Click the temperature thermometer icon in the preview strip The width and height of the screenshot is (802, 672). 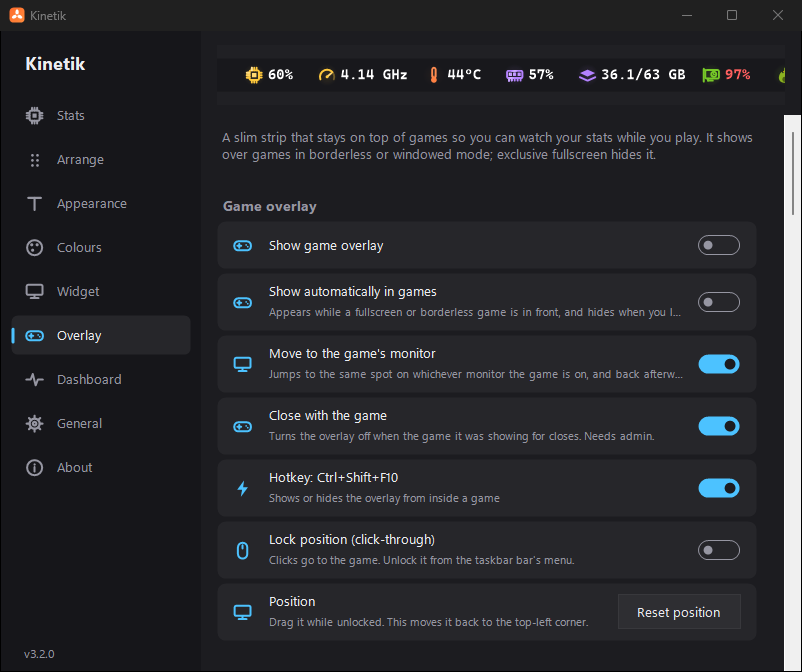[x=434, y=75]
